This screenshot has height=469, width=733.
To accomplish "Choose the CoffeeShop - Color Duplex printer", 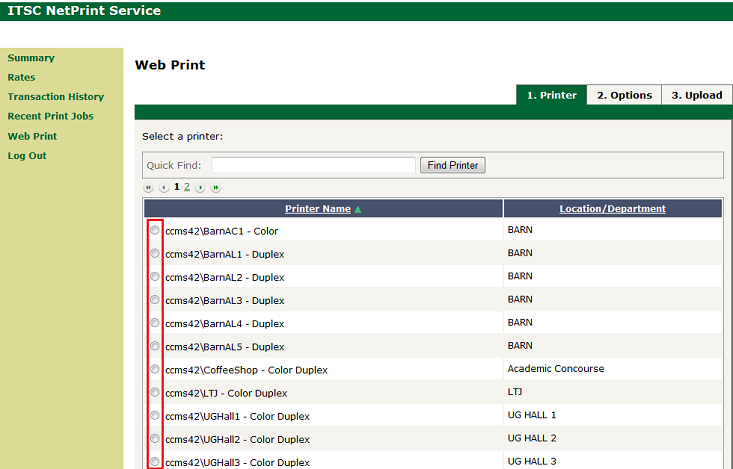I will pyautogui.click(x=155, y=369).
